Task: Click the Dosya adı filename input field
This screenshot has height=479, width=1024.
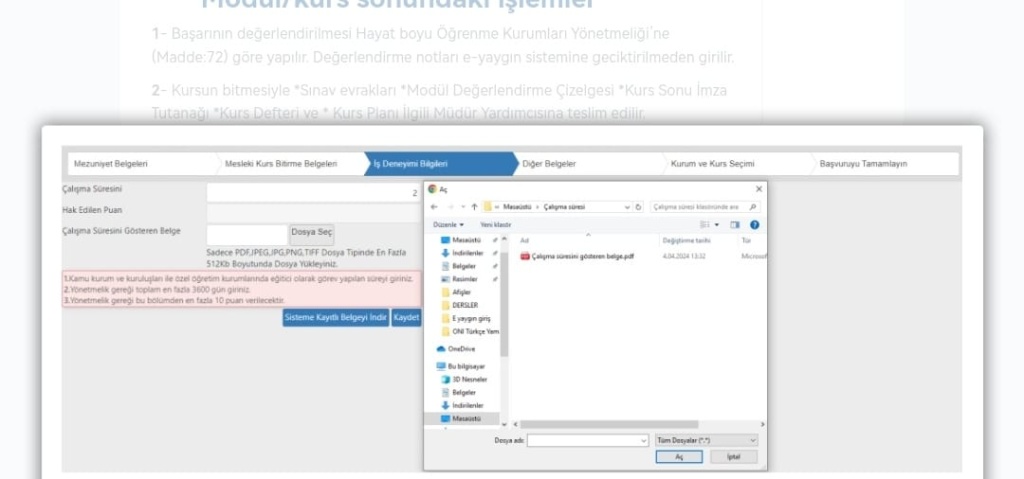Action: click(587, 439)
